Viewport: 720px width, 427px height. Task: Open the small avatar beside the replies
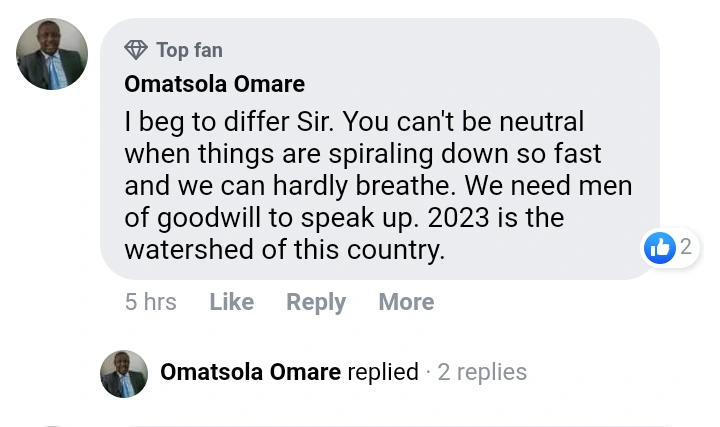pos(125,373)
